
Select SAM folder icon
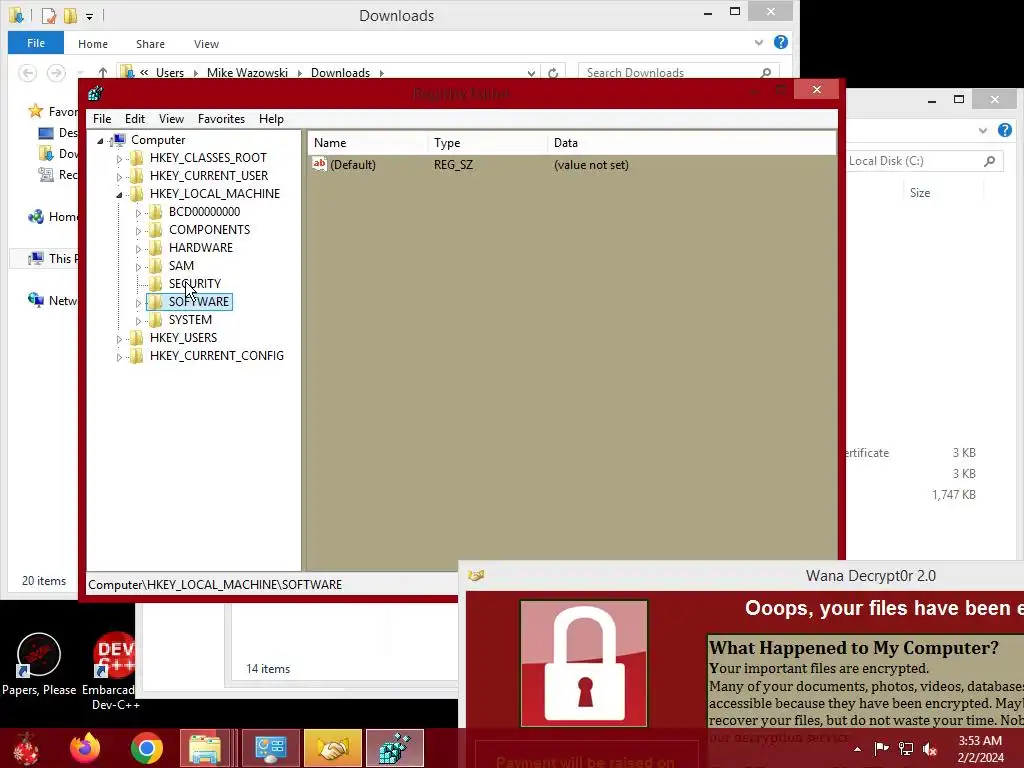coord(155,265)
